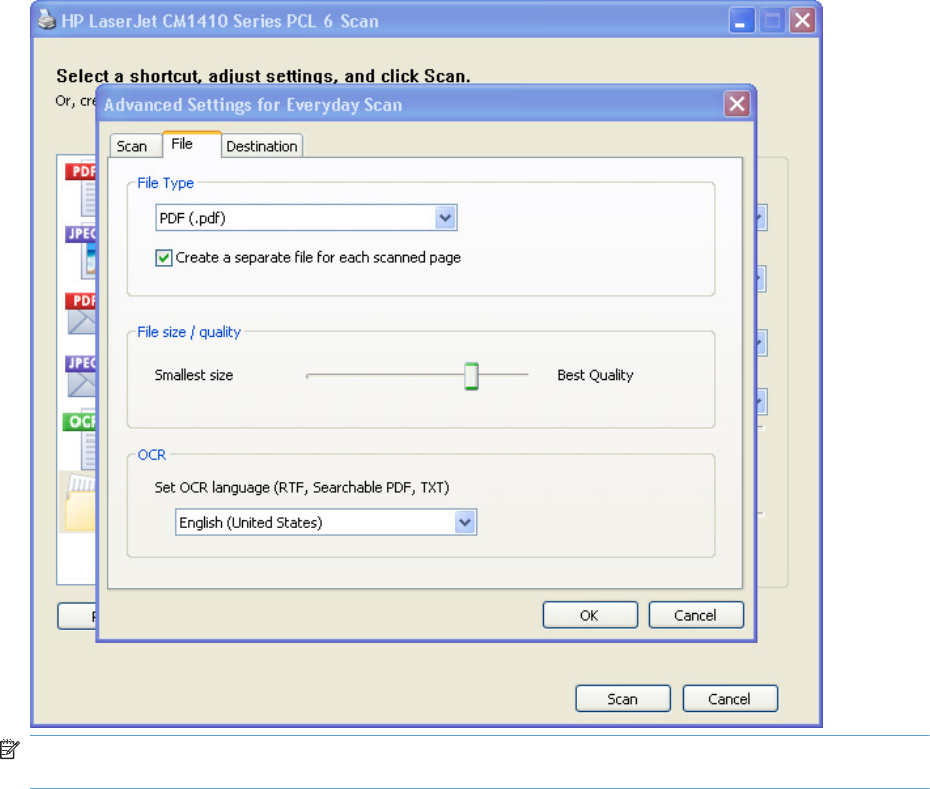
Task: Click the Smallest size label
Action: coord(194,375)
